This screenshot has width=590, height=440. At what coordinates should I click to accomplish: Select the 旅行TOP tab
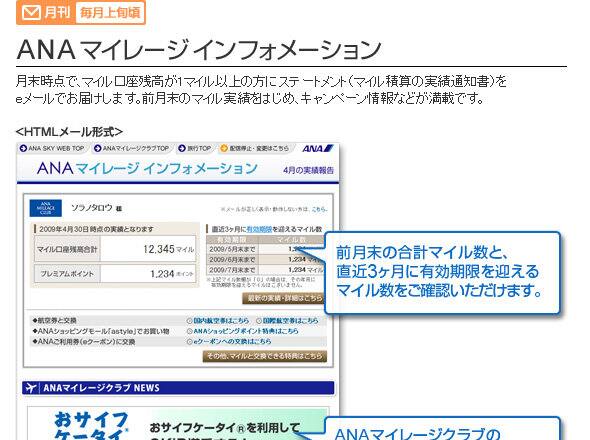pos(195,148)
